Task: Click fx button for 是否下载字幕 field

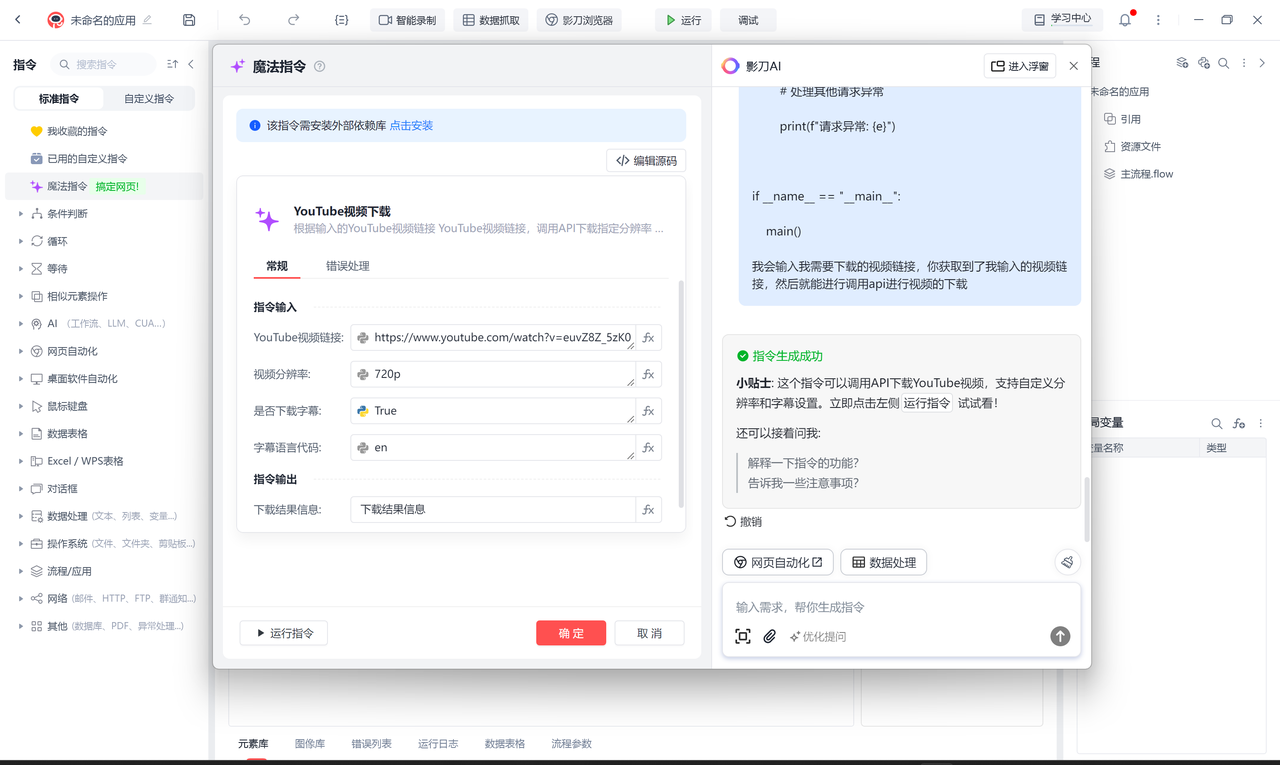Action: (x=648, y=411)
